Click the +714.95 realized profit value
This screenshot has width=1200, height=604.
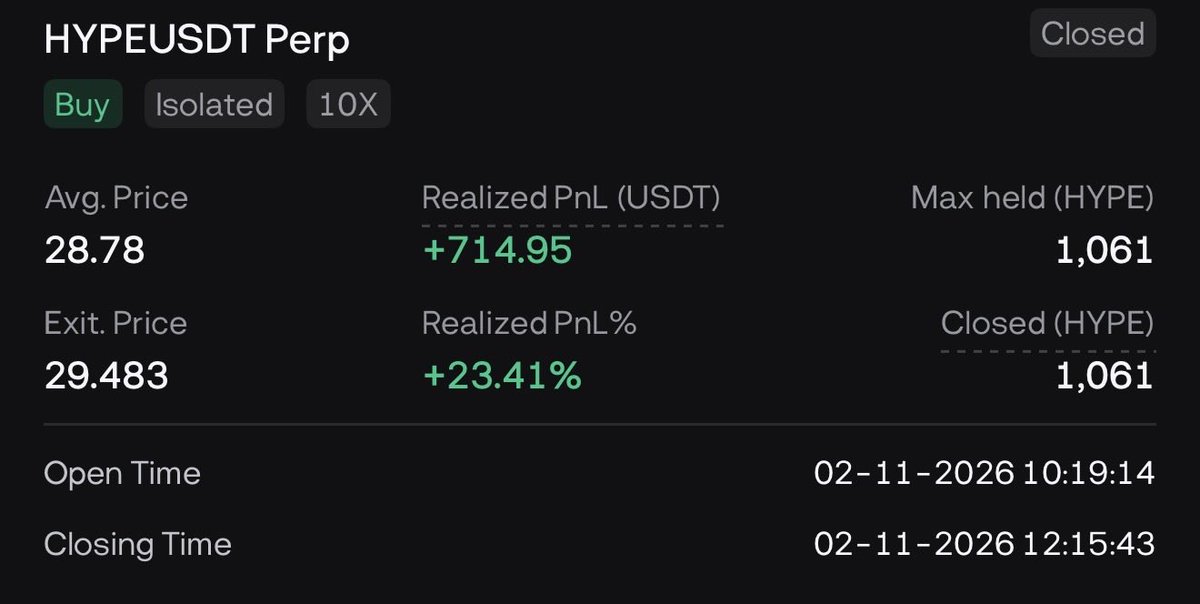tap(497, 250)
